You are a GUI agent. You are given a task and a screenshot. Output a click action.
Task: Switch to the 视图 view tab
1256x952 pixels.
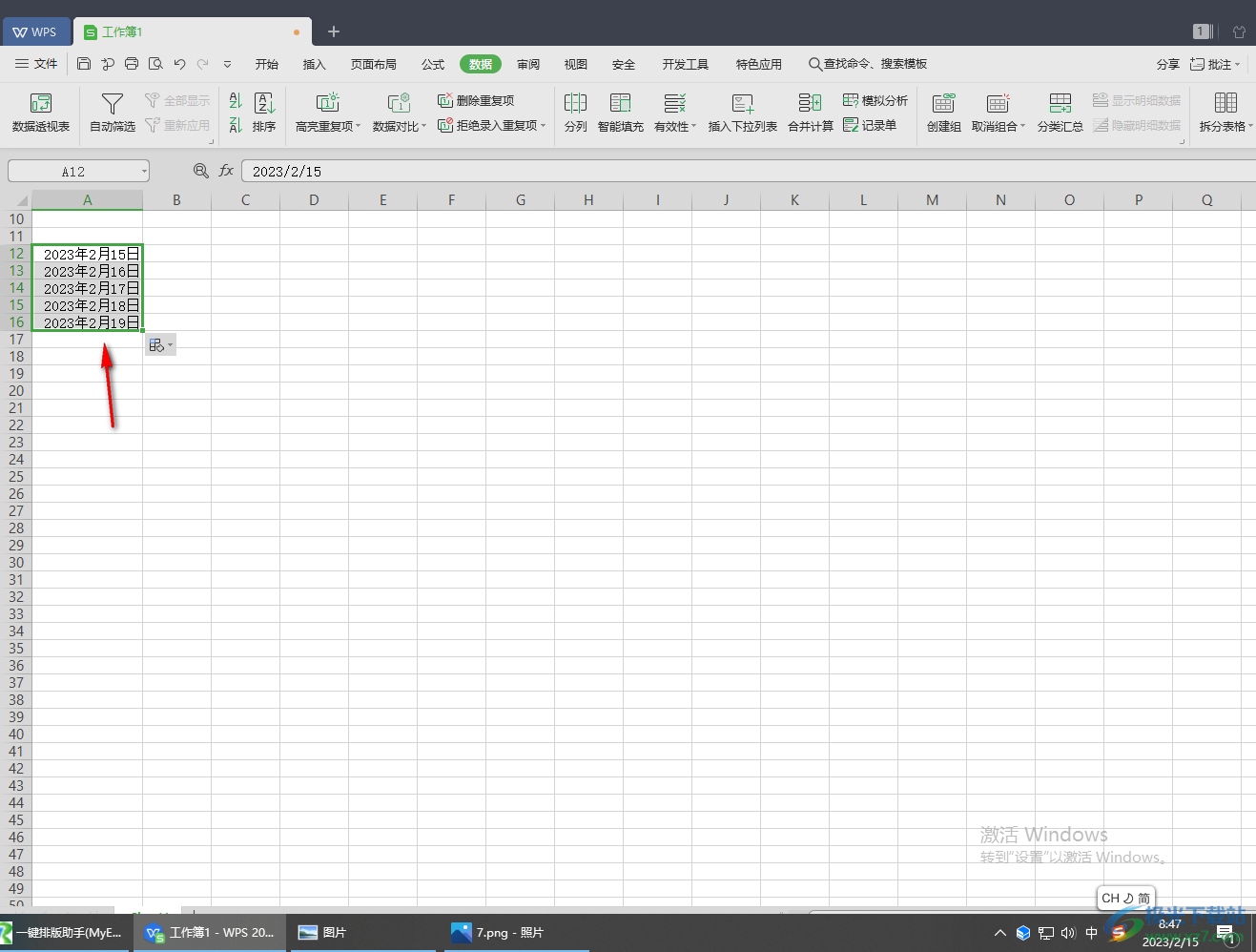click(x=575, y=64)
